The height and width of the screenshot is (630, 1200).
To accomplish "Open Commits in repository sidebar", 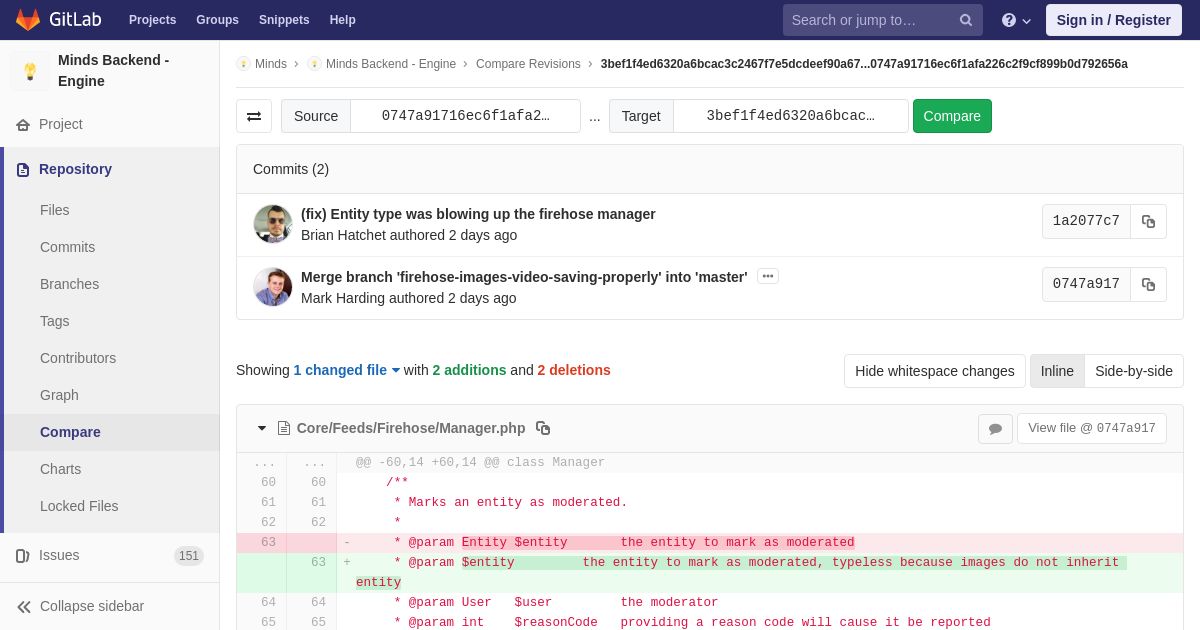I will (67, 247).
